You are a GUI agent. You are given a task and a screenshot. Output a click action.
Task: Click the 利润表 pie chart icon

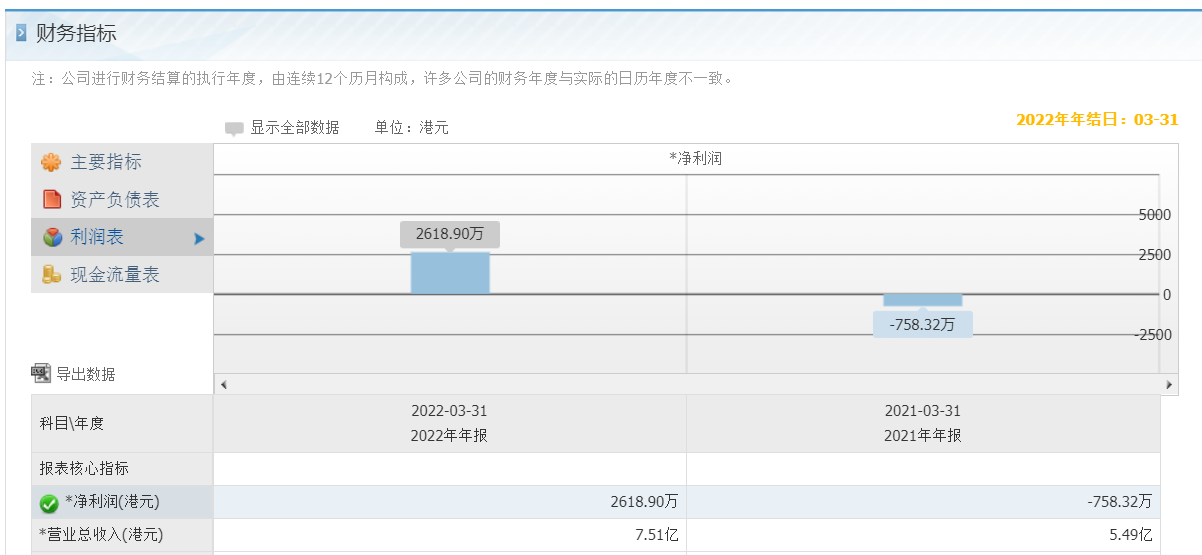tap(52, 237)
